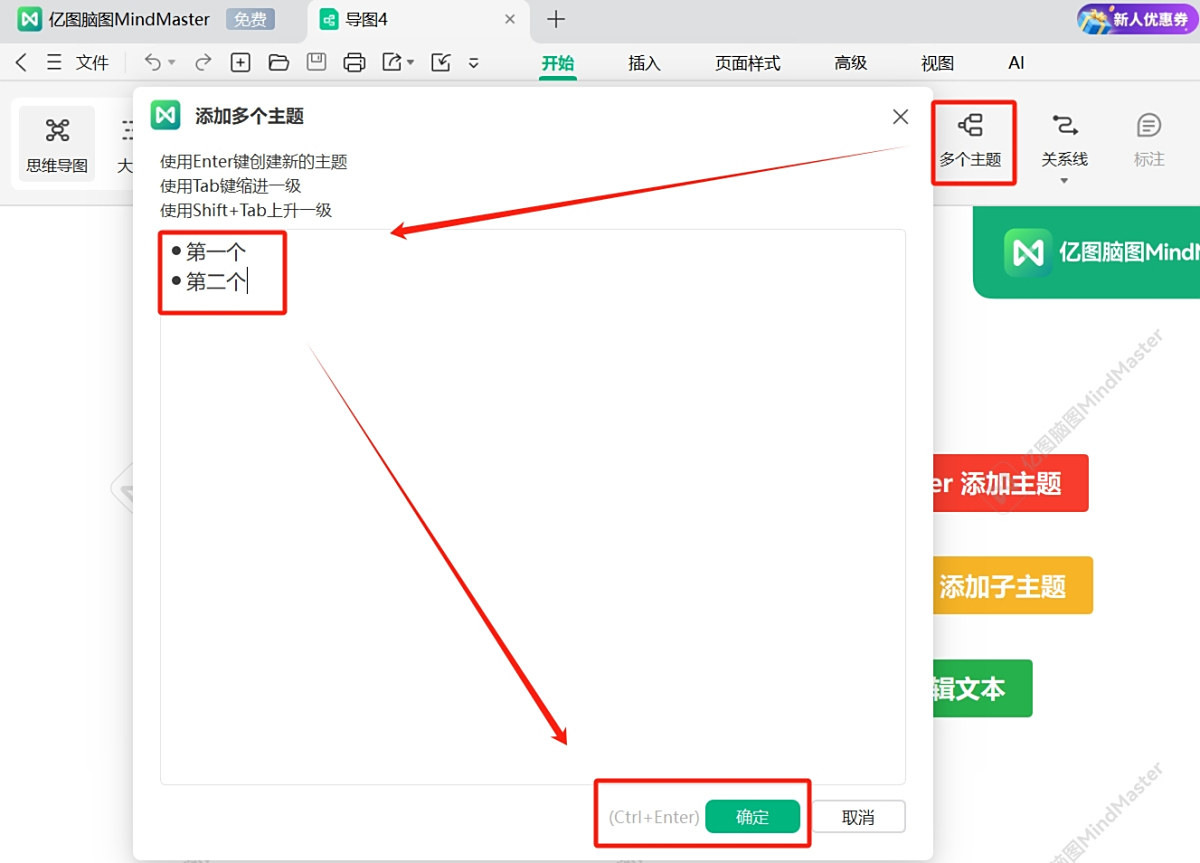1200x863 pixels.
Task: Select the 思维导图 mode button
Action: (x=57, y=144)
